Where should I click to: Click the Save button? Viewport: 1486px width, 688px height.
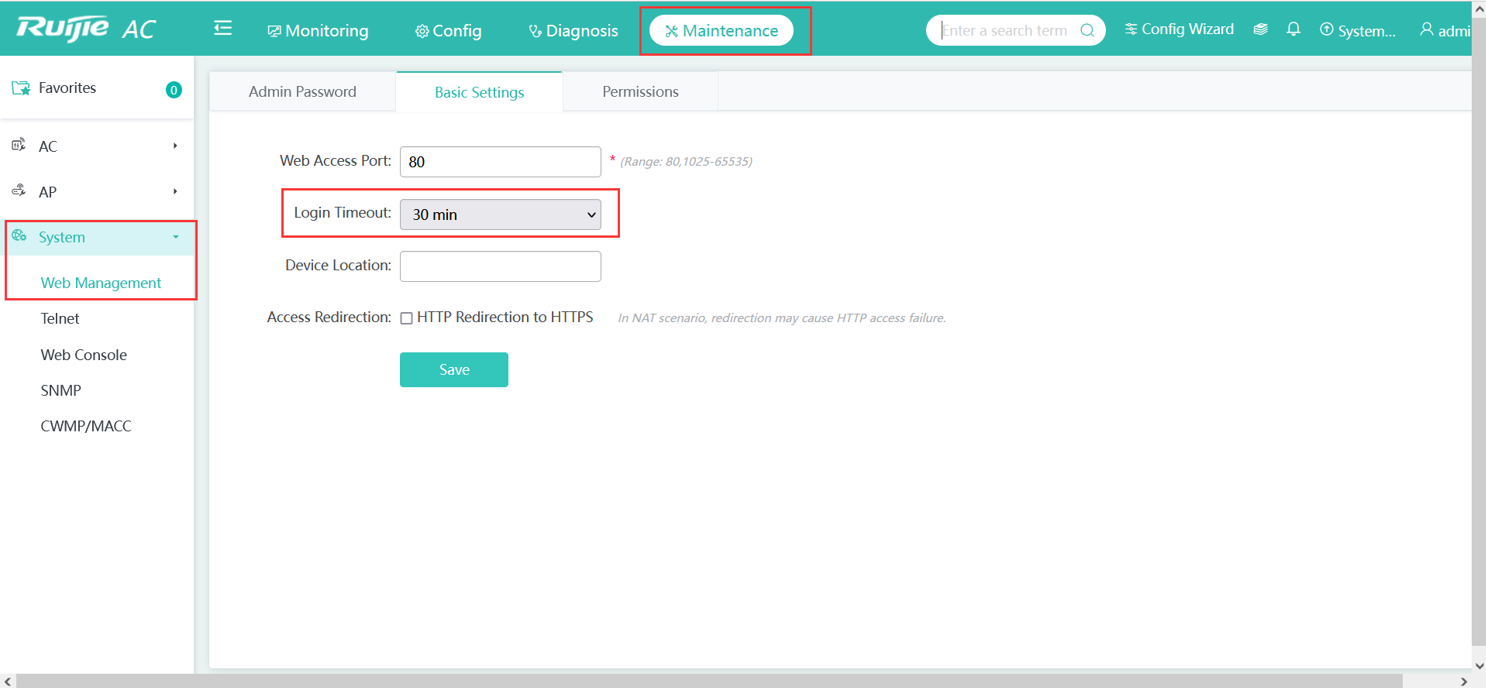[x=454, y=370]
